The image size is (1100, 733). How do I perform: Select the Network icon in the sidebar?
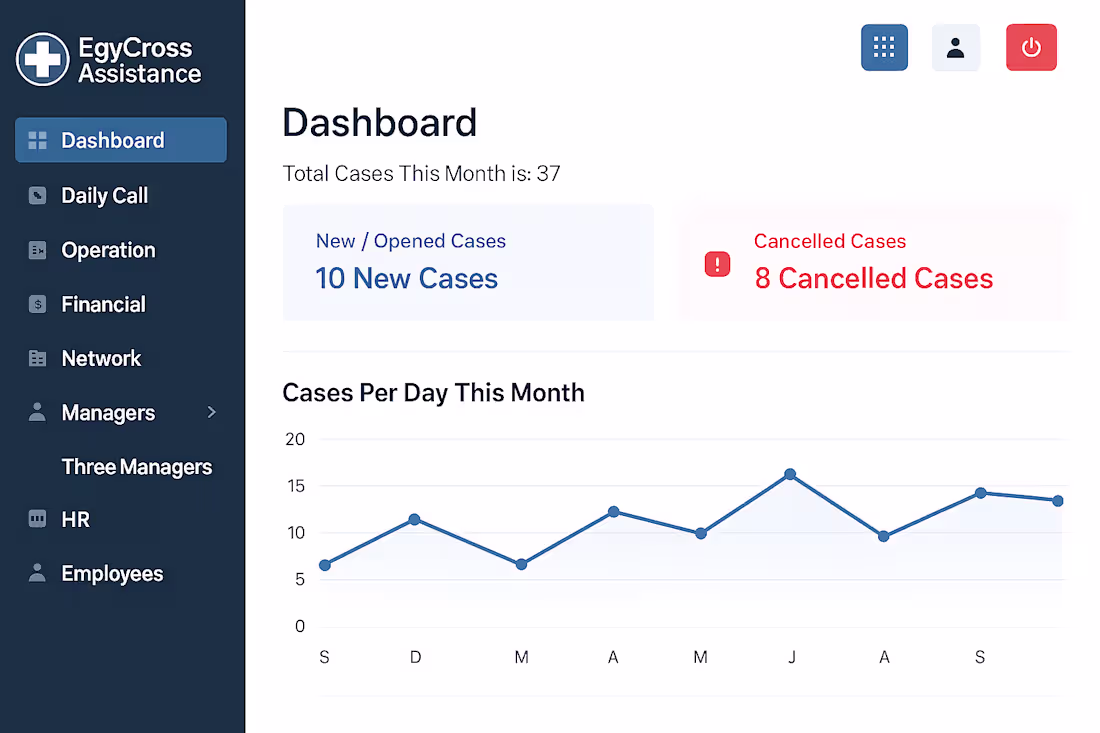[37, 358]
